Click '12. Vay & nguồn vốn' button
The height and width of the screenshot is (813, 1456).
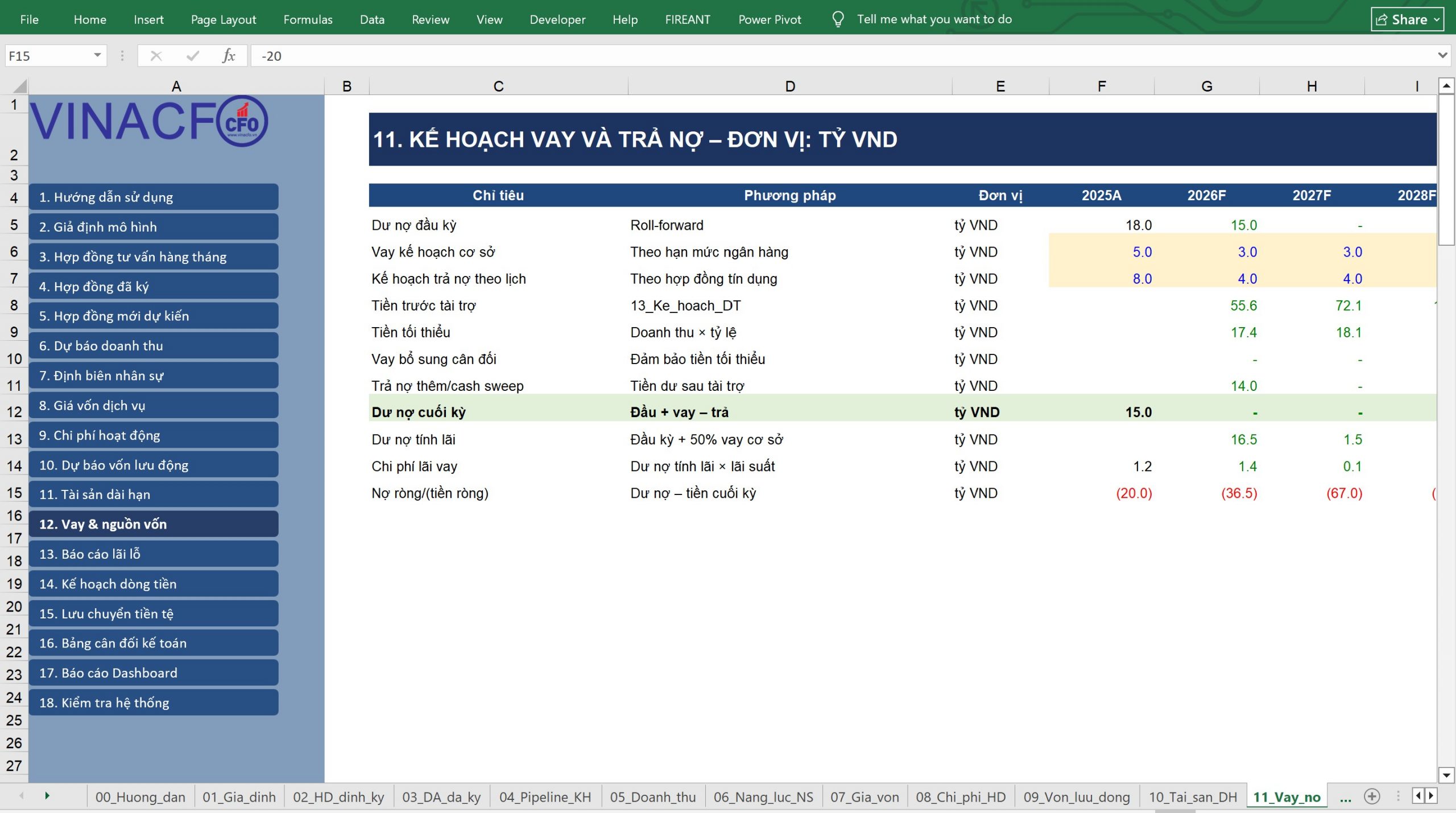[154, 524]
